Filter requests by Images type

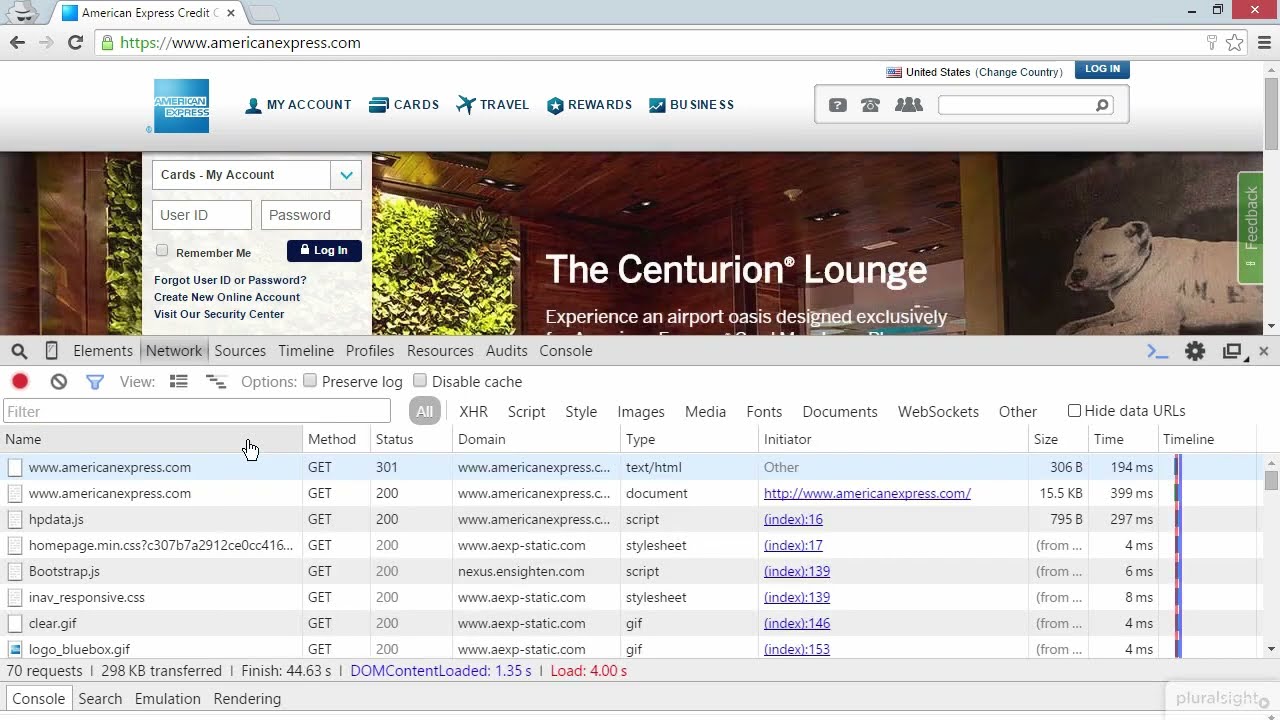pyautogui.click(x=641, y=412)
